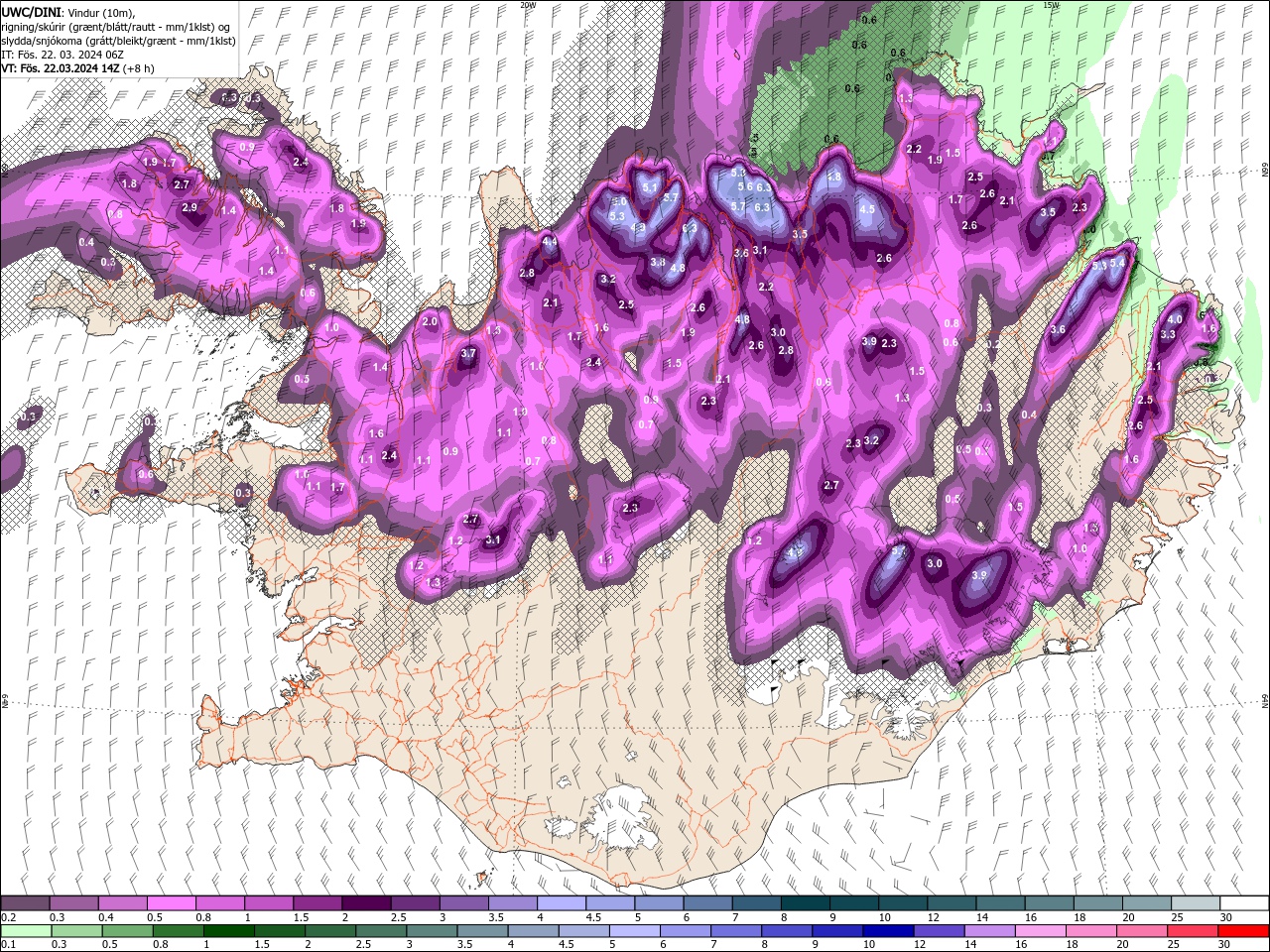The width and height of the screenshot is (1270, 952).
Task: Select the darkest green swatch in rain legend
Action: [x=228, y=931]
